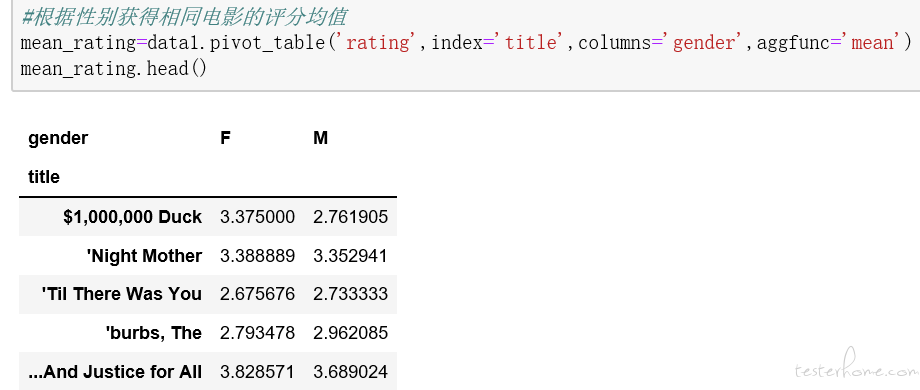This screenshot has width=920, height=390.
Task: Click the Chinese comment line in code cell
Action: 183,16
